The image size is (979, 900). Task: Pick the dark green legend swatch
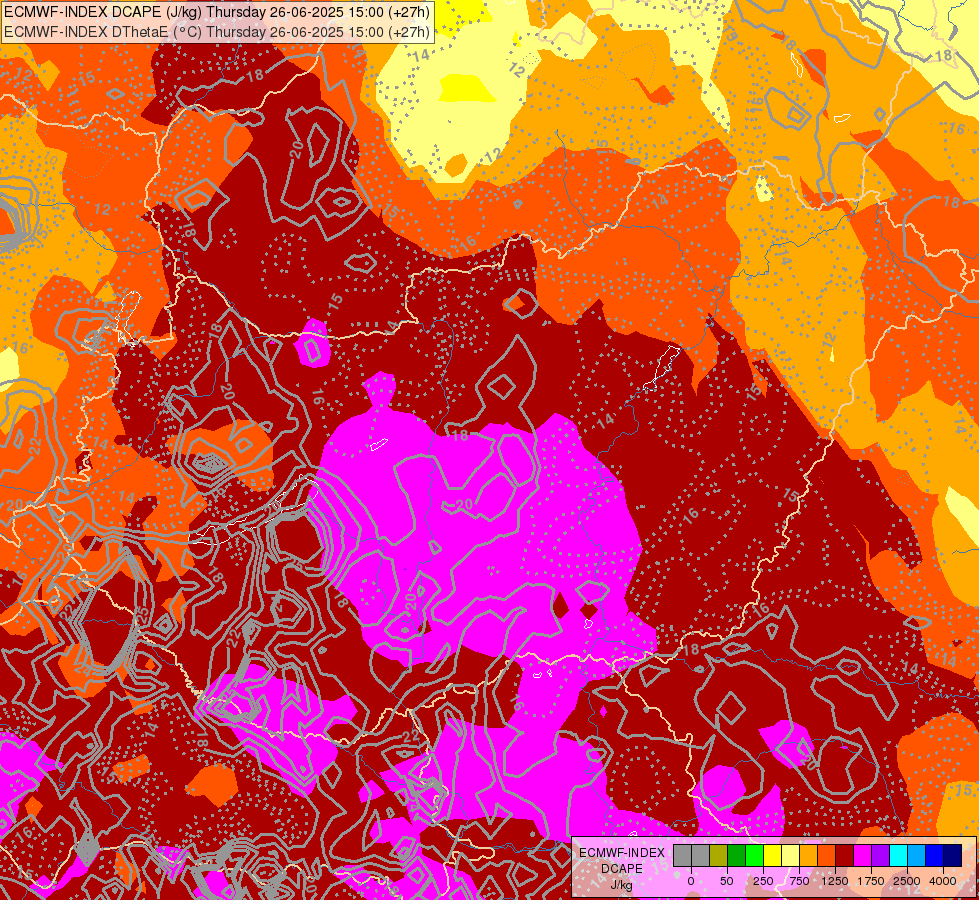click(x=736, y=855)
